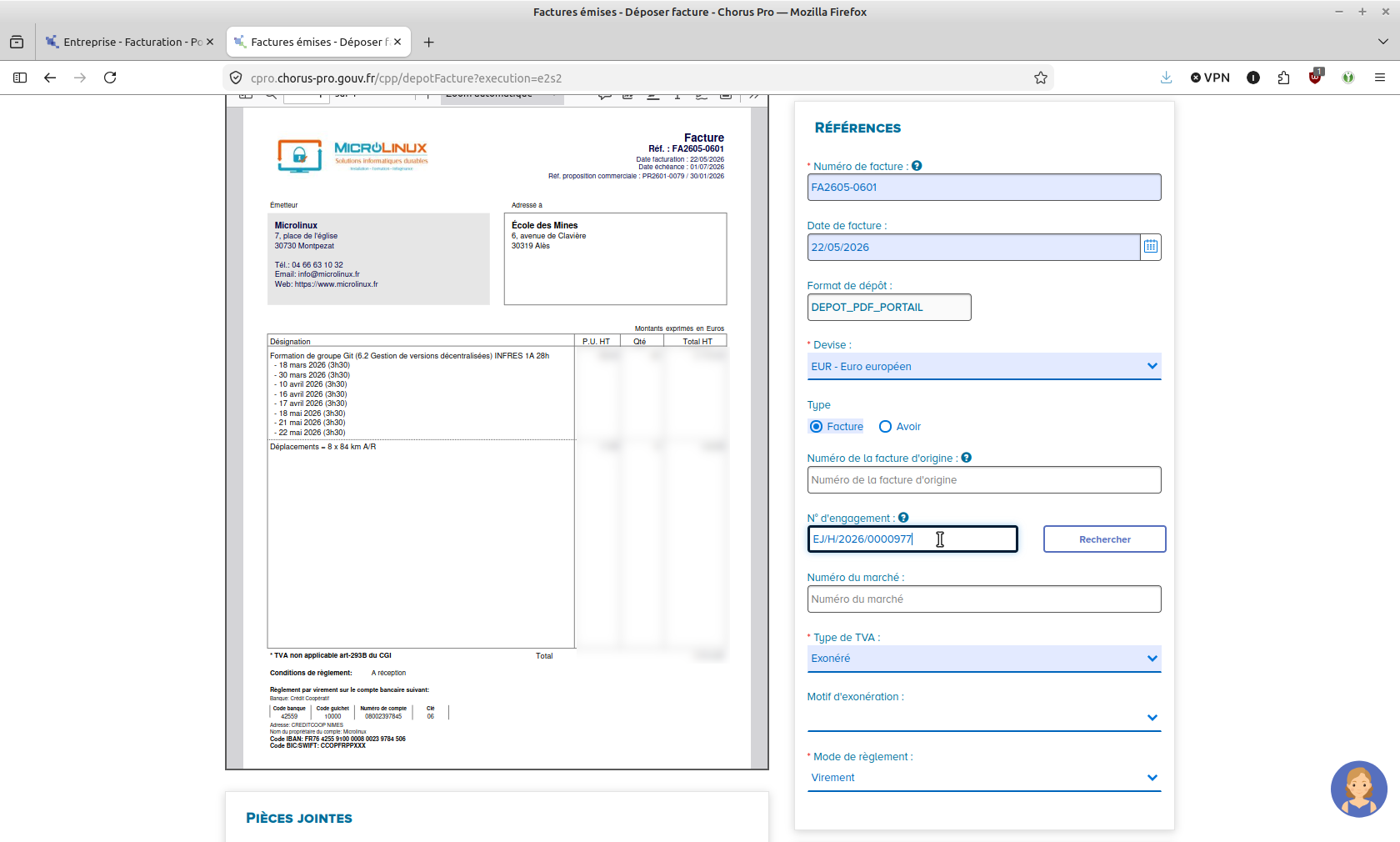Click the Rechercher button for engagement
Viewport: 1400px width, 842px height.
[x=1105, y=539]
